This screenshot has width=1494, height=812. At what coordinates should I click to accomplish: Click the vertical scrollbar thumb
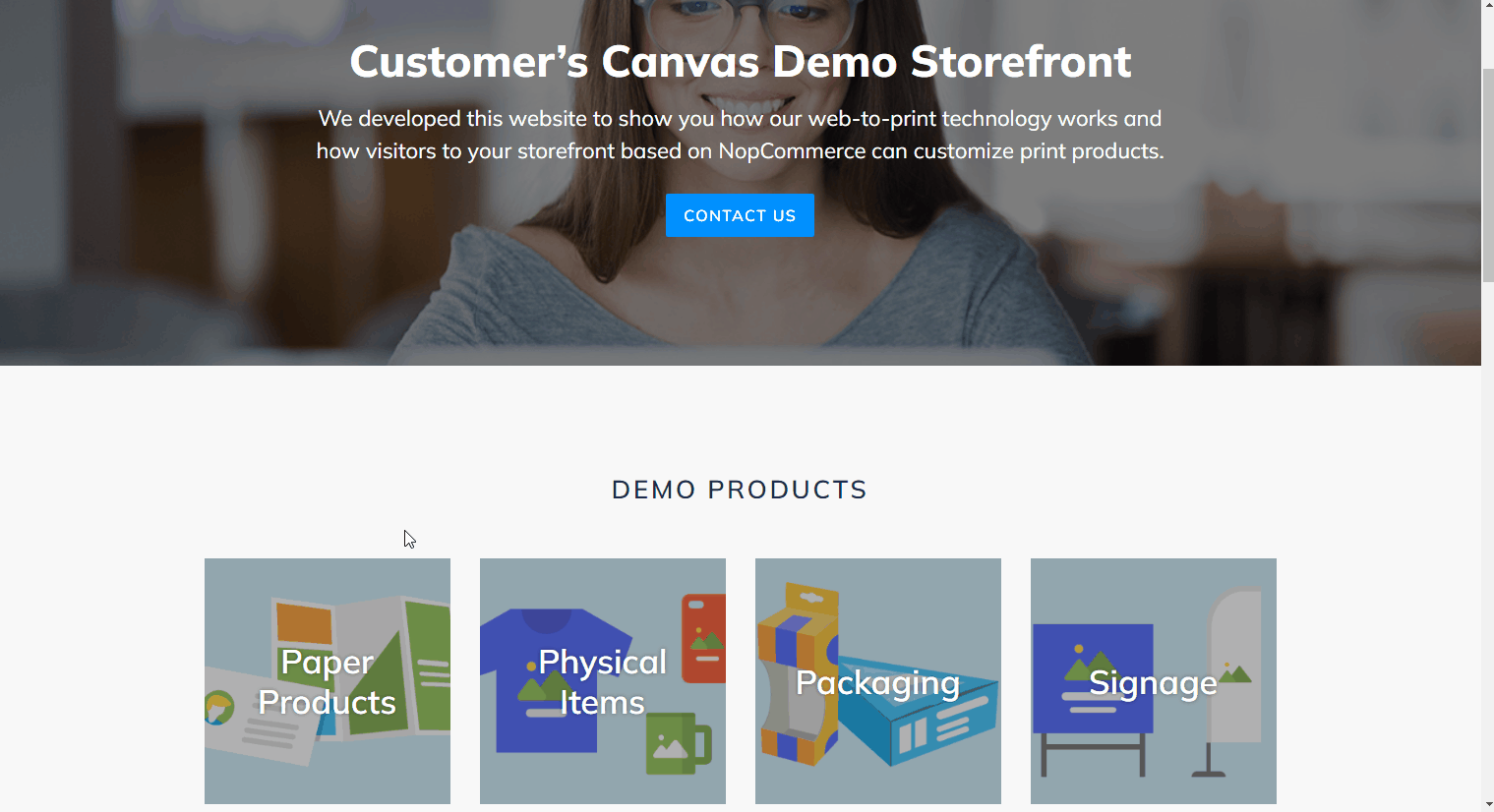click(1487, 177)
